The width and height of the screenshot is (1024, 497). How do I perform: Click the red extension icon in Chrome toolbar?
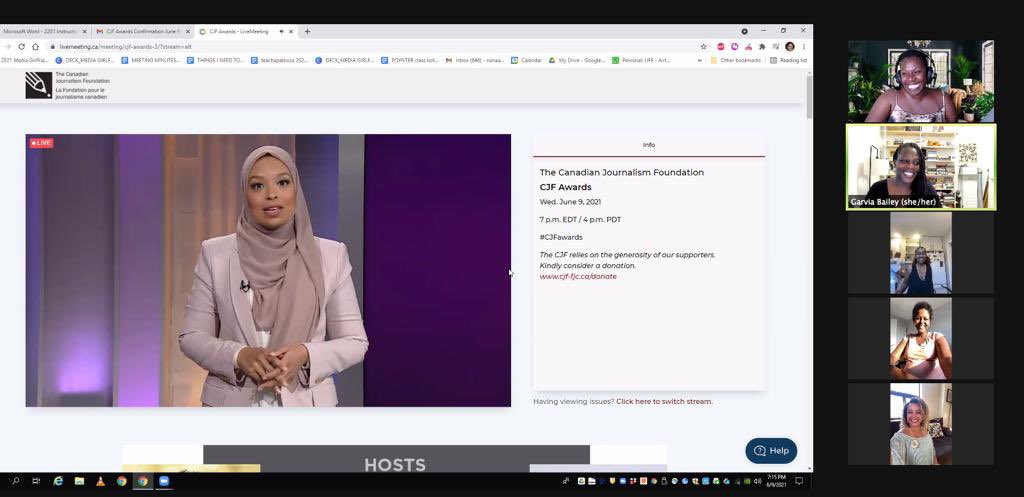(721, 46)
